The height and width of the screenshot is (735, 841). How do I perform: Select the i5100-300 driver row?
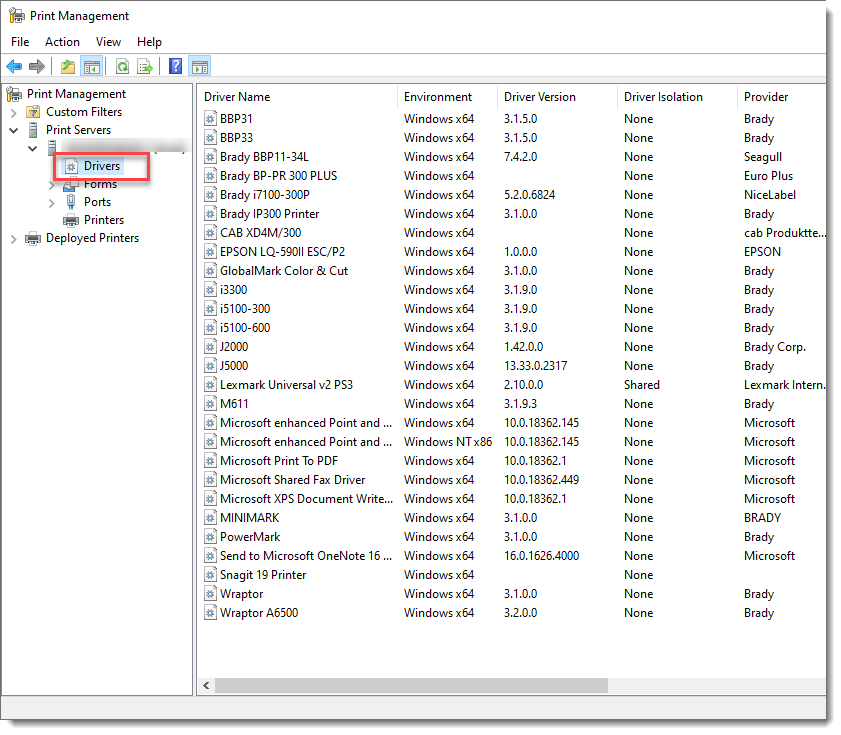coord(512,309)
